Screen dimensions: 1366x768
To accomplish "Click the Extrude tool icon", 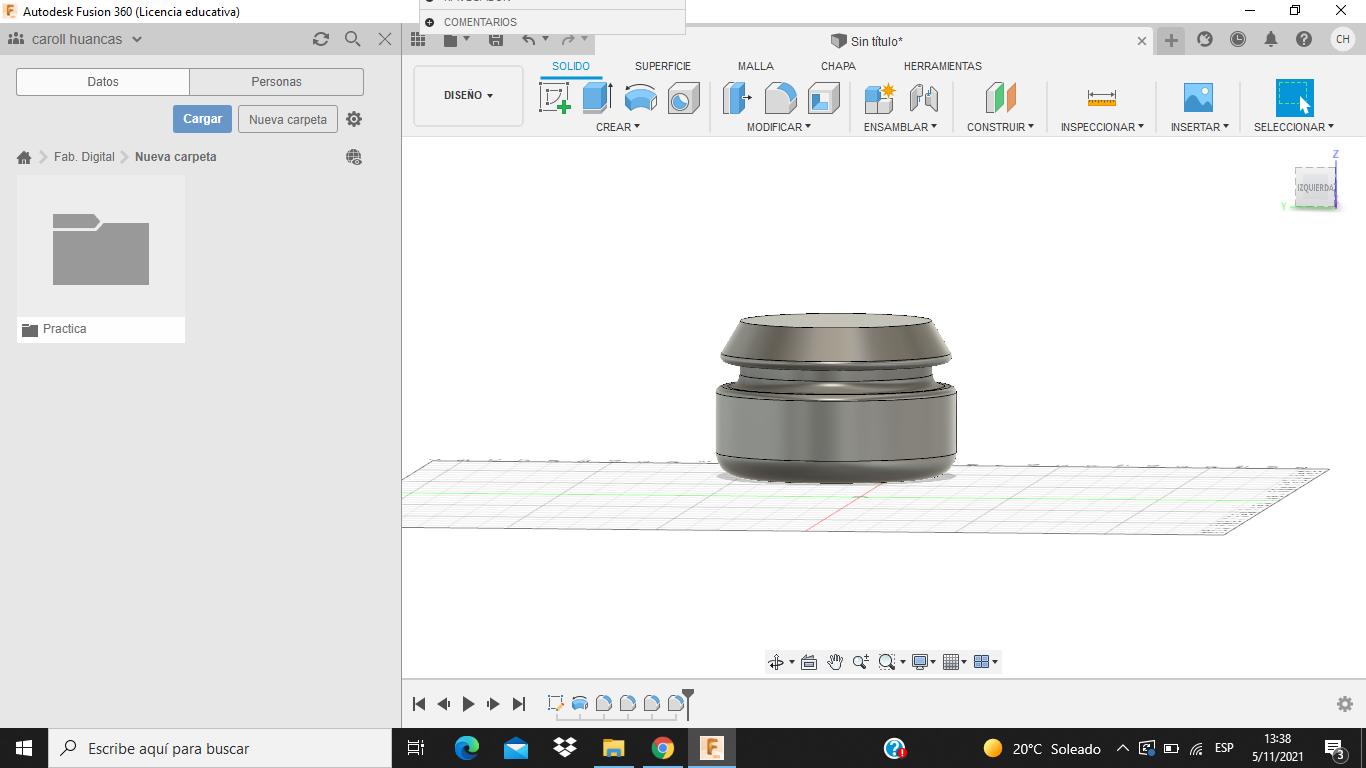I will (597, 98).
